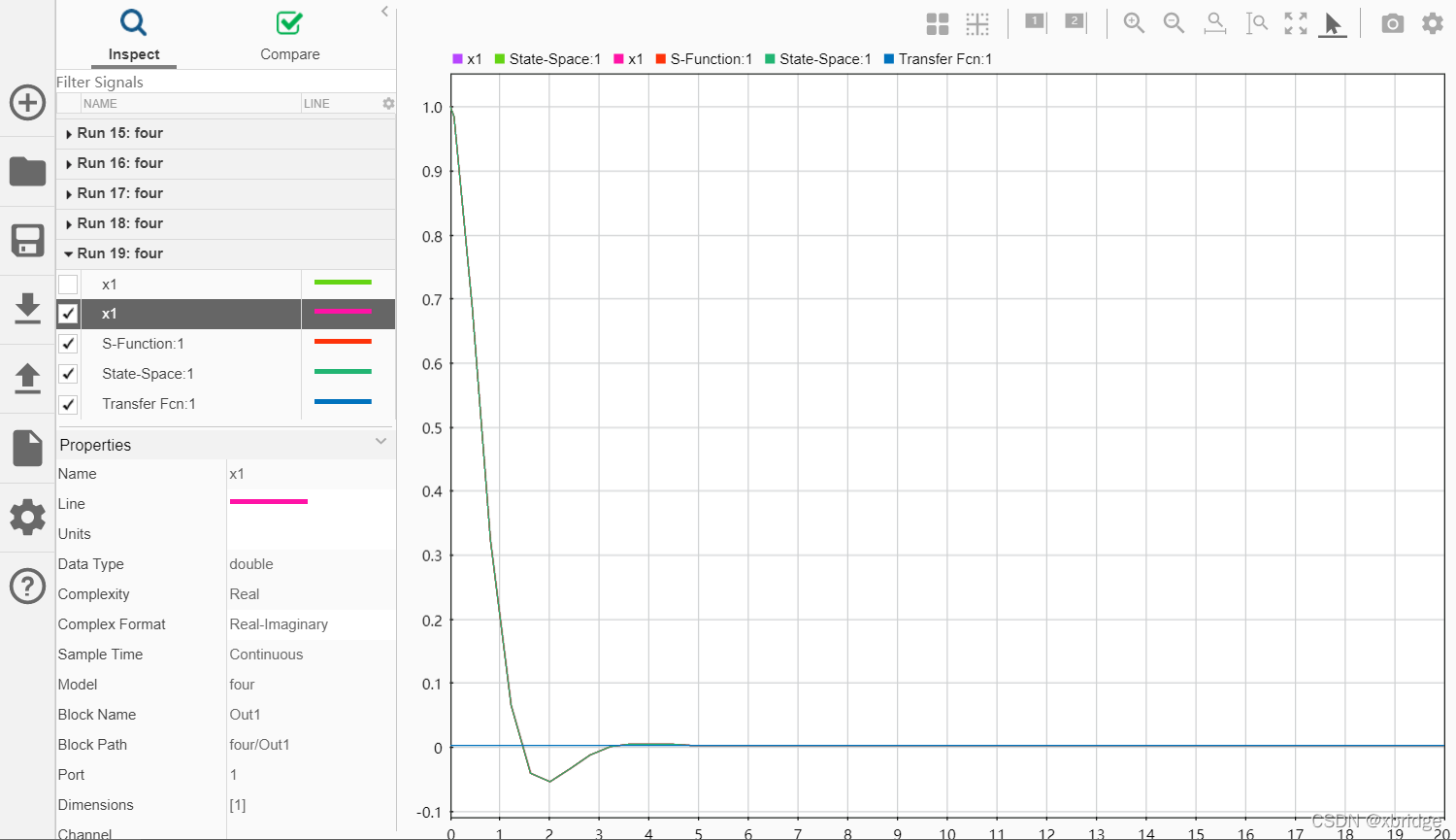Click pink line swatch of selected x1
Screen dimensions: 1456x840
click(x=343, y=312)
